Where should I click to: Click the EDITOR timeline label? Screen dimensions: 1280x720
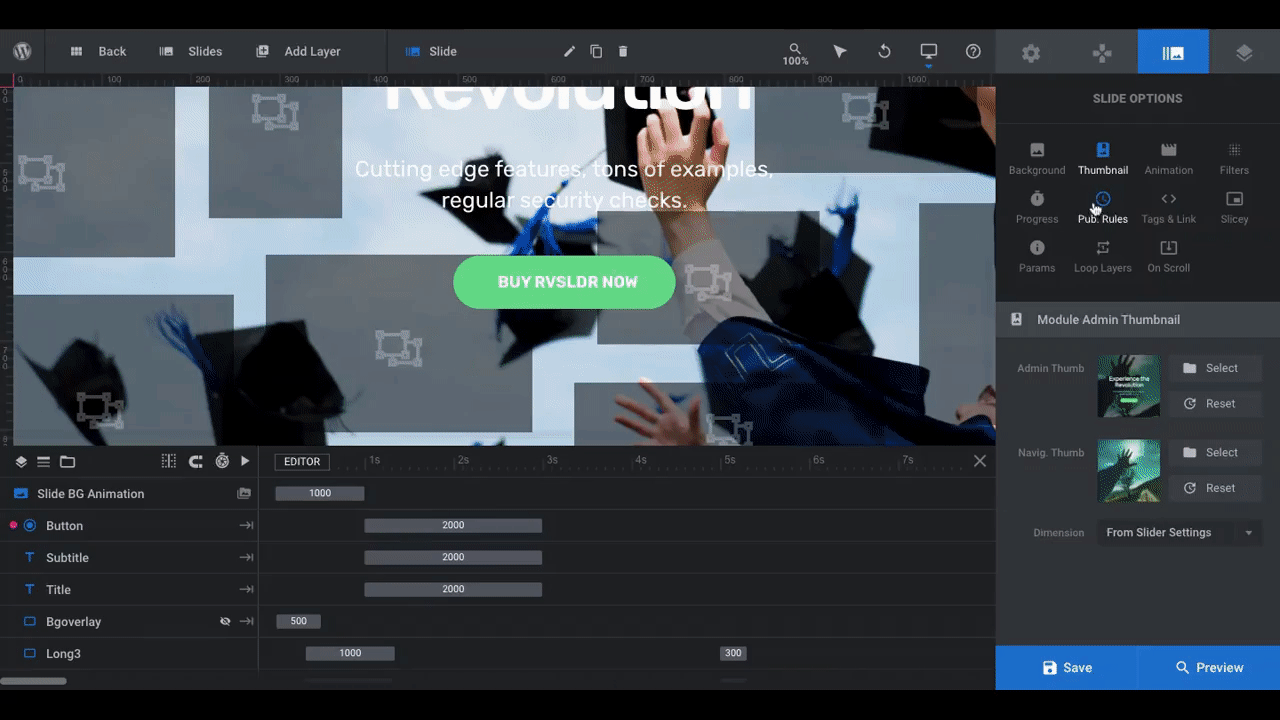(302, 461)
